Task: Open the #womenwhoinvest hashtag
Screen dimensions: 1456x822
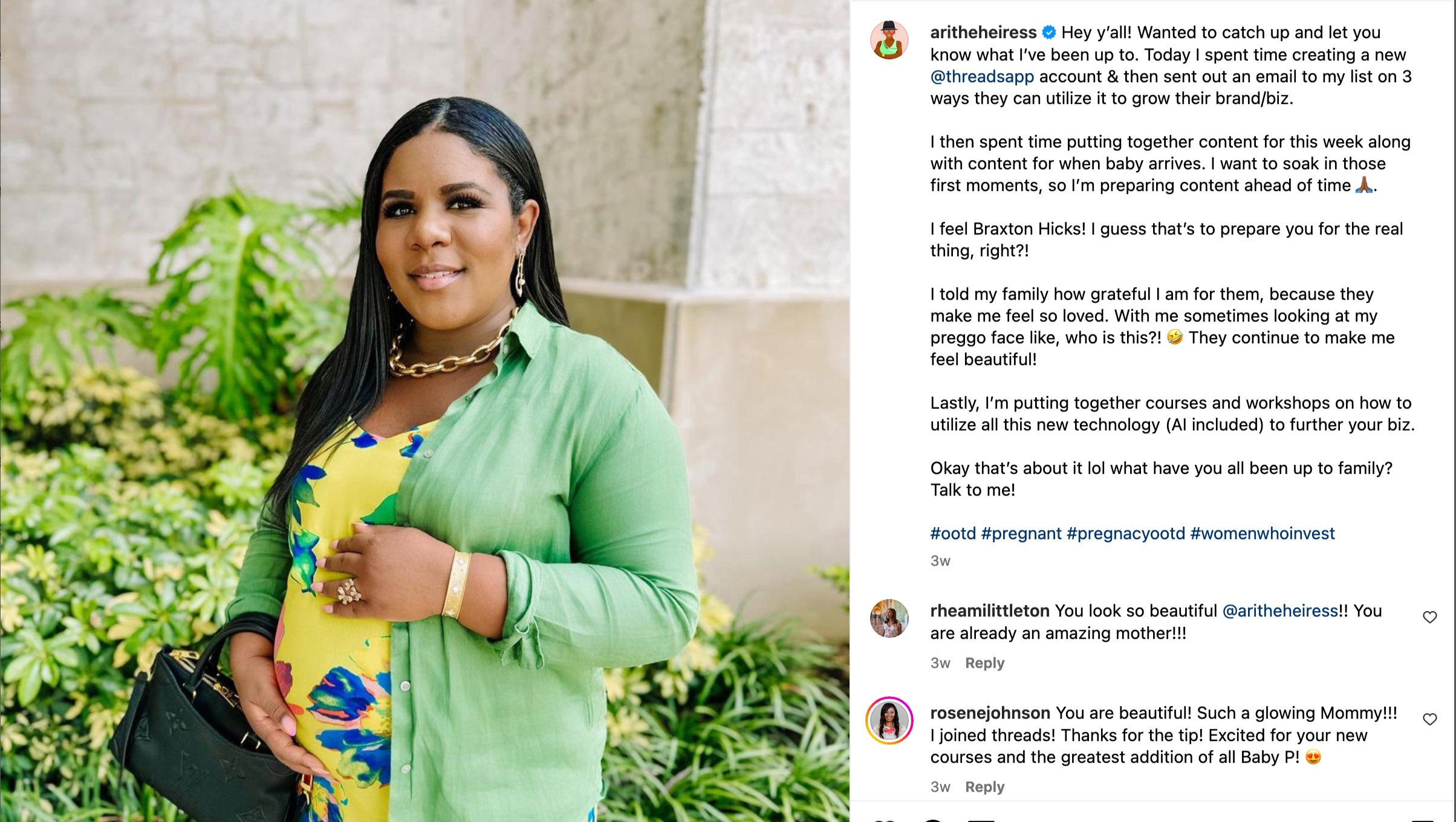Action: [x=1263, y=534]
